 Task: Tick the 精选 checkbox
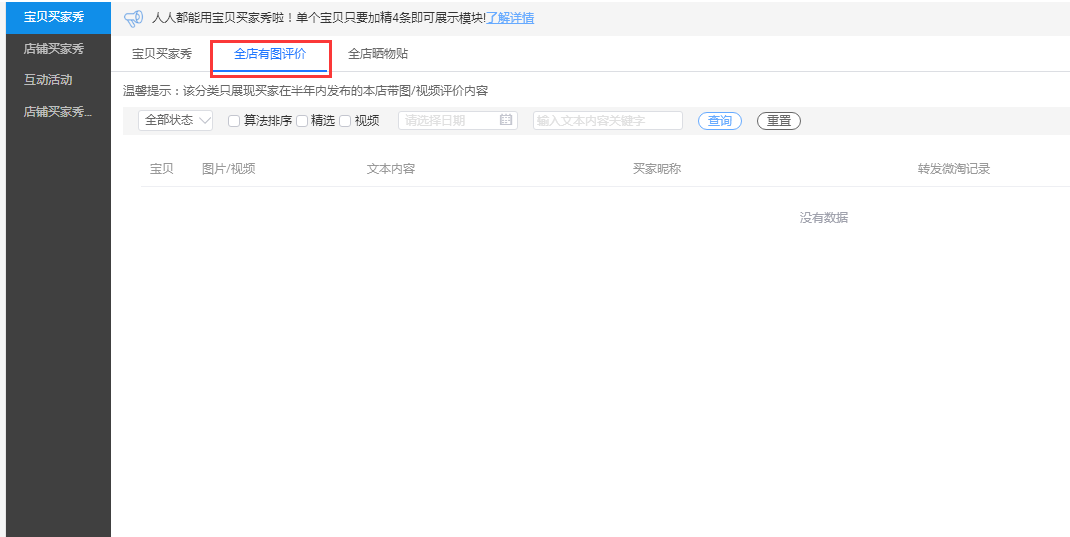click(302, 121)
